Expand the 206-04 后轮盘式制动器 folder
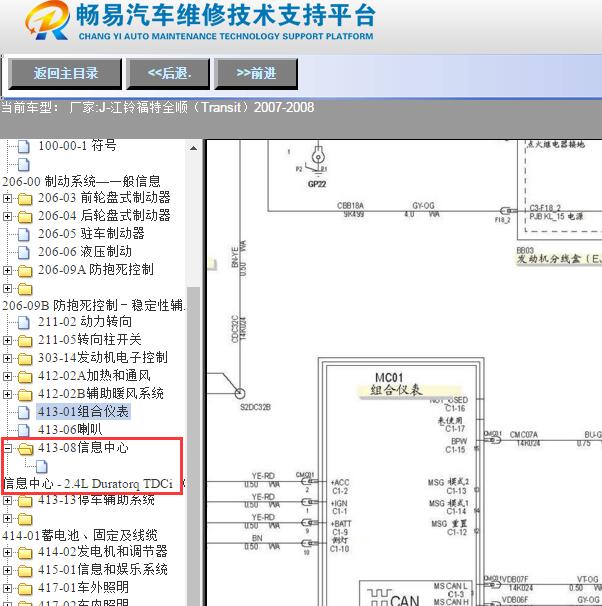The height and width of the screenshot is (606, 602). pyautogui.click(x=7, y=216)
